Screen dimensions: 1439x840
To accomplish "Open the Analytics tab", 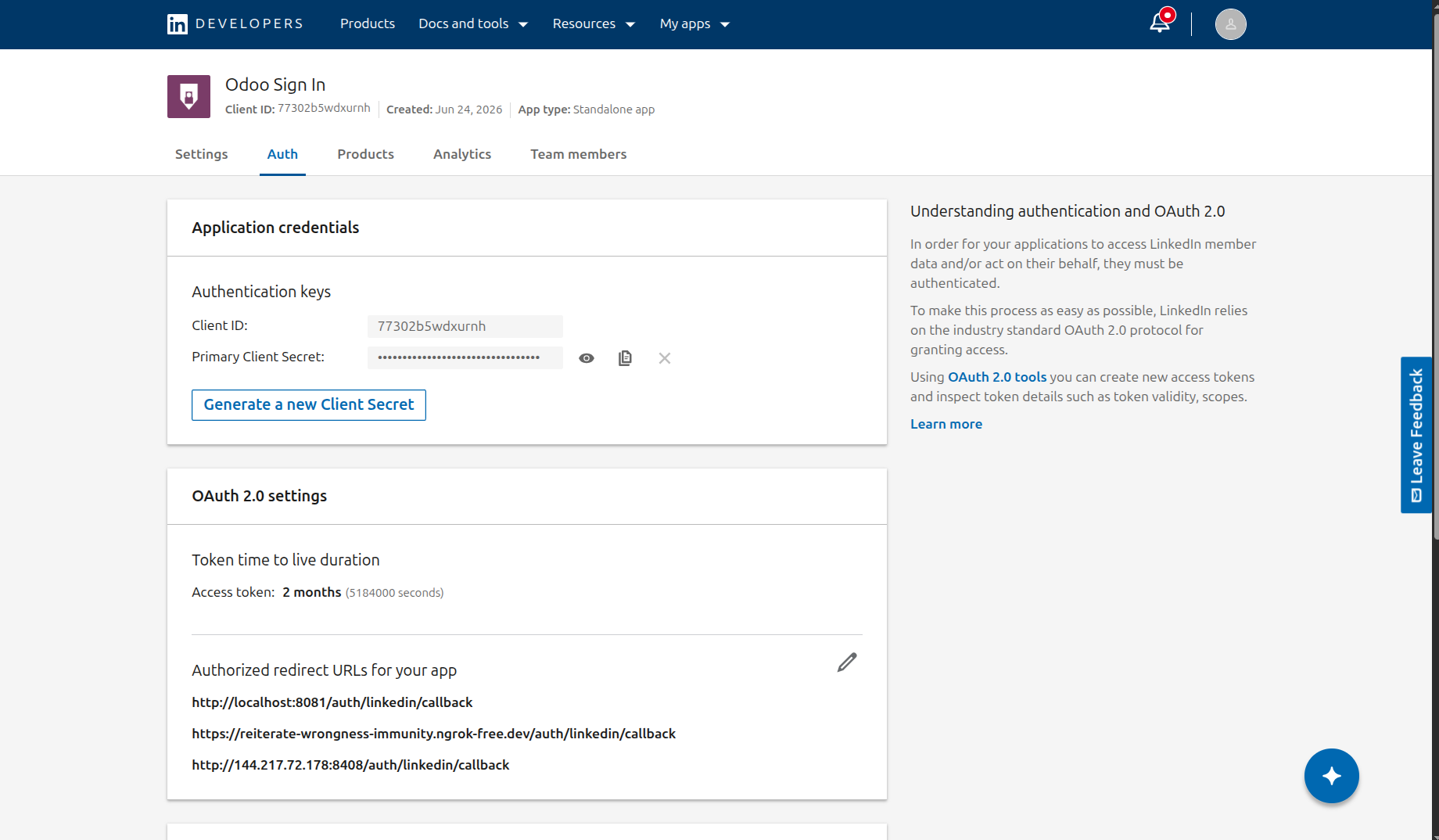I will 462,154.
